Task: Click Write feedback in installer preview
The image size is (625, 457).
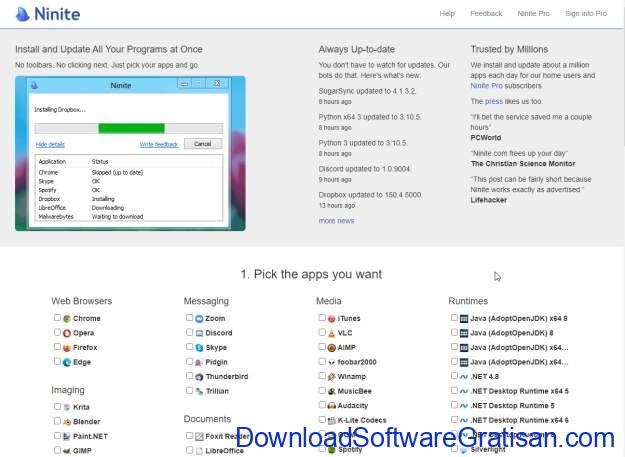Action: click(x=159, y=145)
